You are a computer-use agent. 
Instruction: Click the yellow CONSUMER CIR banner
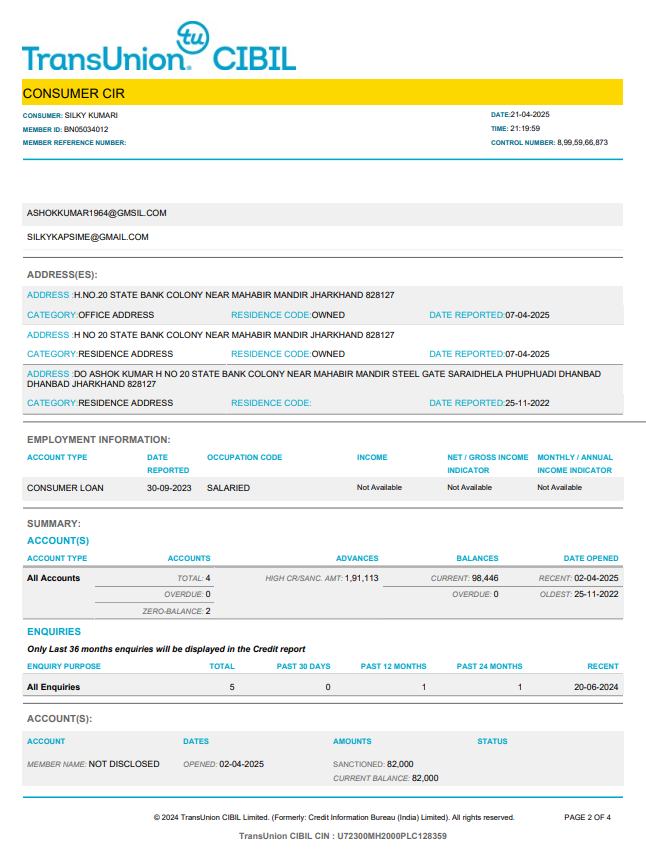[322, 93]
